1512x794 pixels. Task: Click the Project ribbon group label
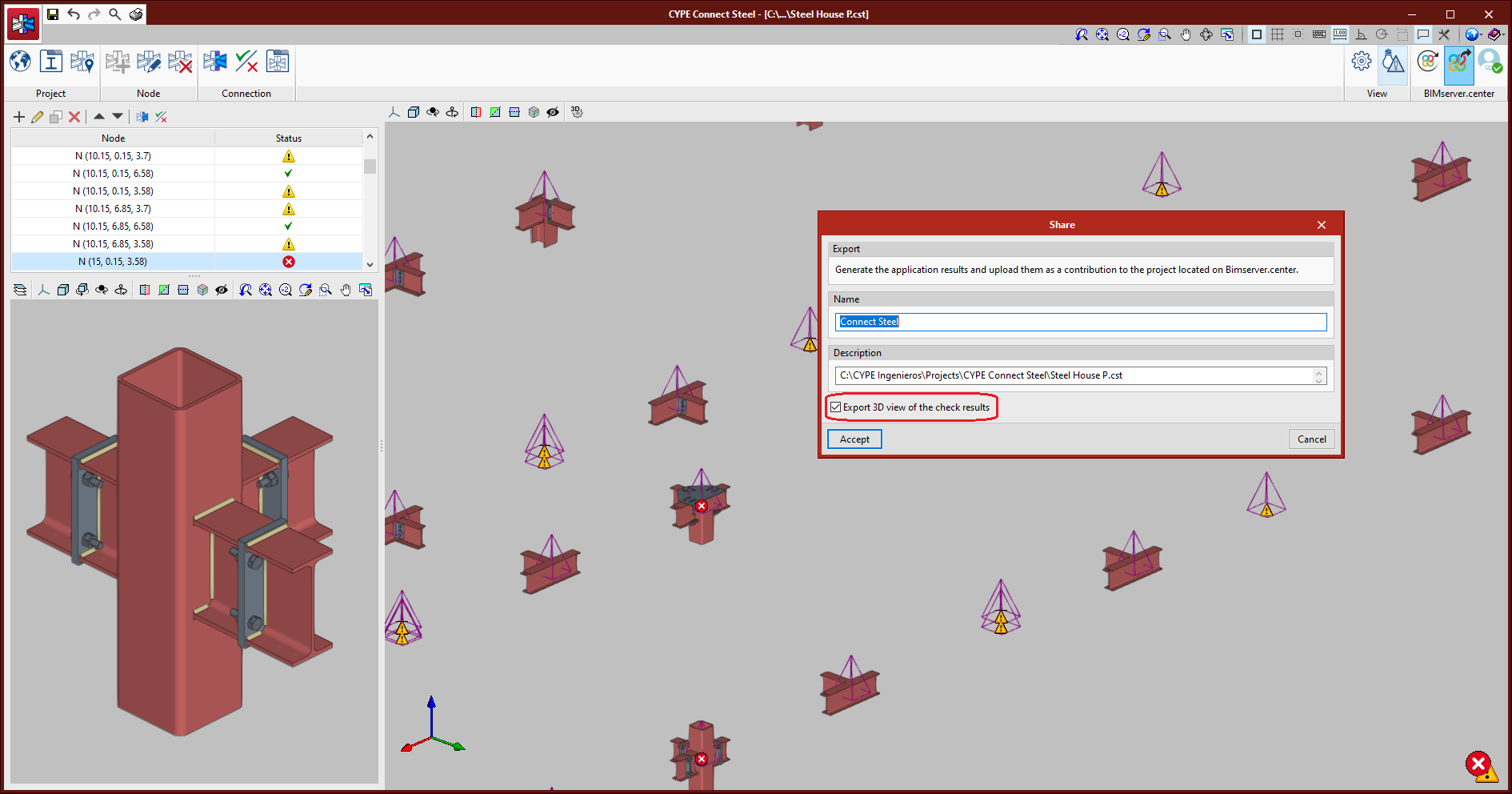pos(50,94)
